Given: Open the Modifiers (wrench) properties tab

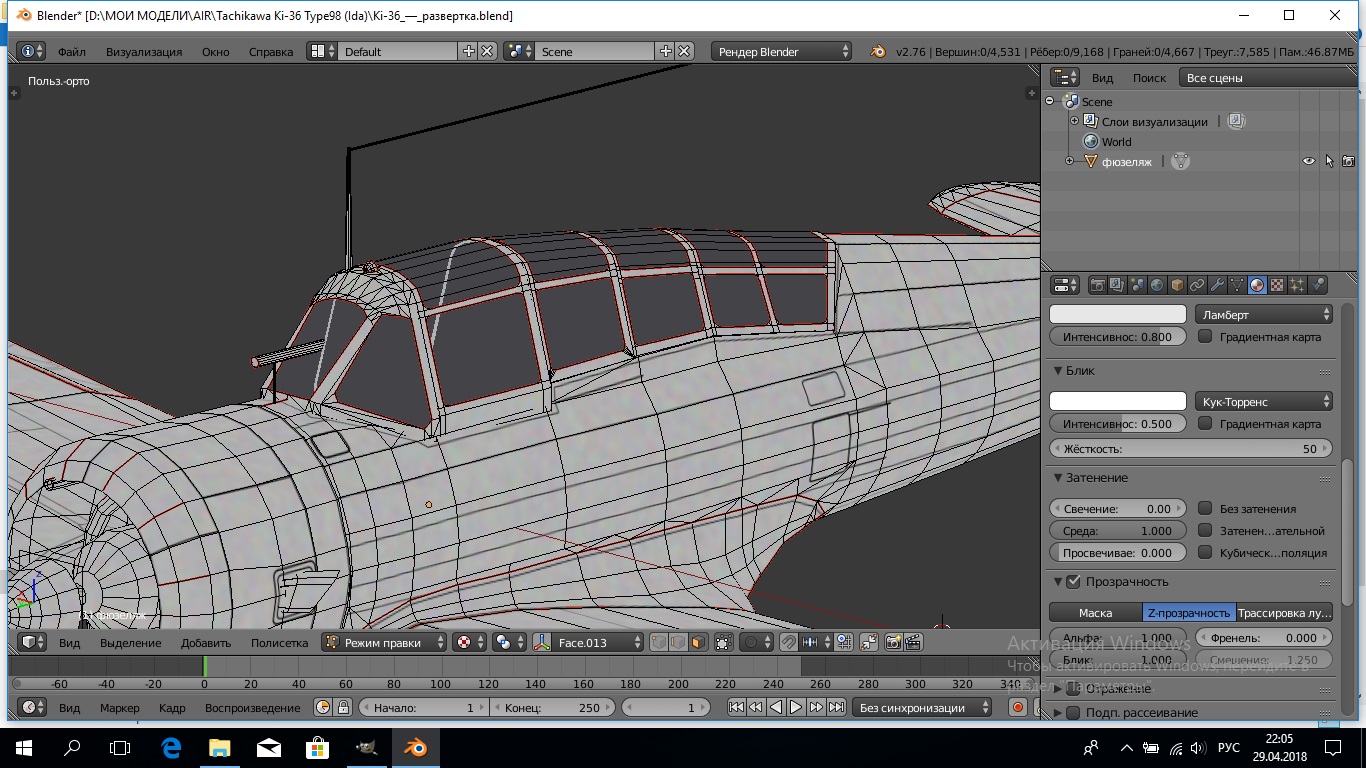Looking at the screenshot, I should coord(1217,285).
